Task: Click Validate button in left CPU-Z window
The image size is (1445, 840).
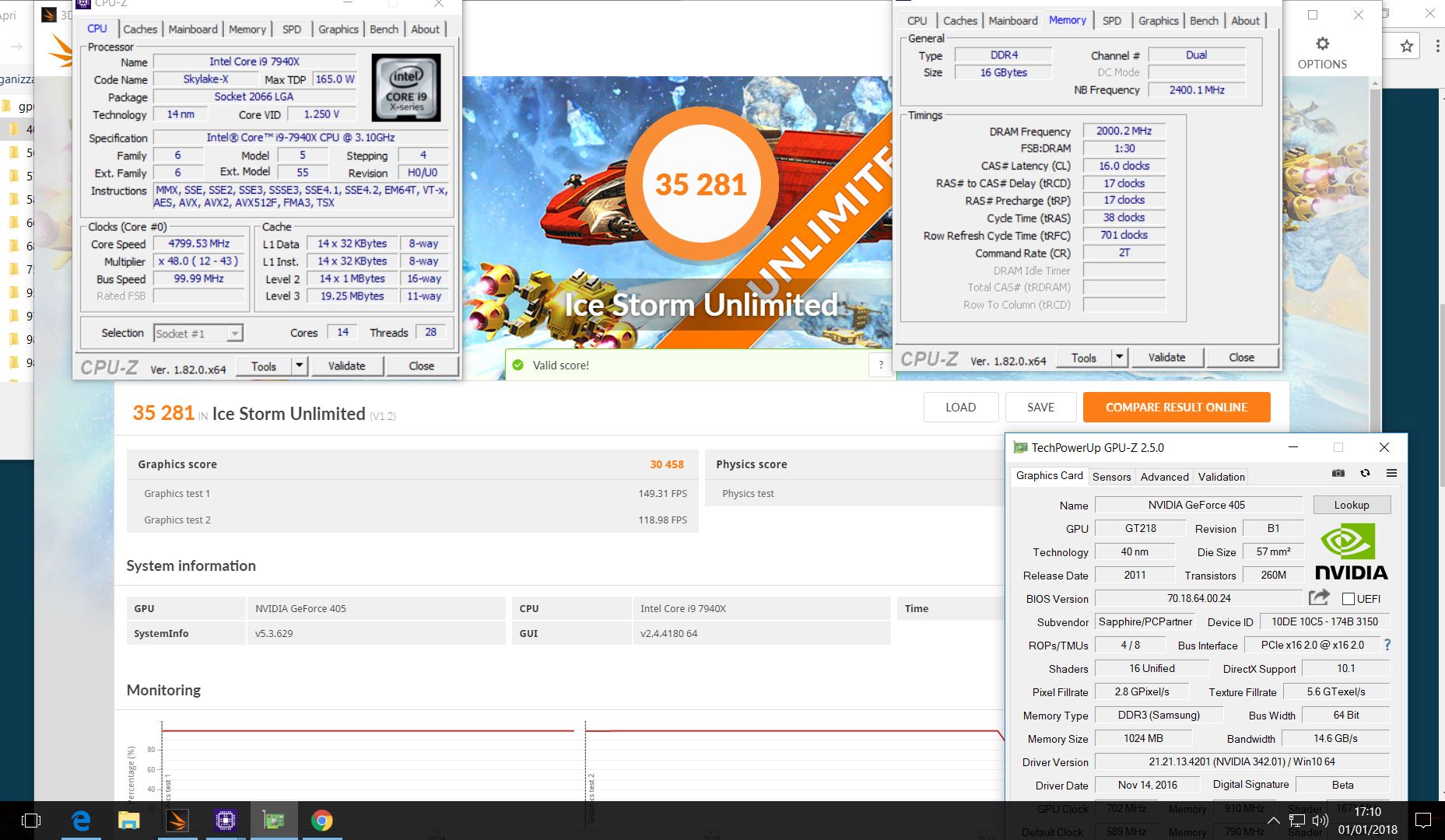Action: [x=346, y=366]
